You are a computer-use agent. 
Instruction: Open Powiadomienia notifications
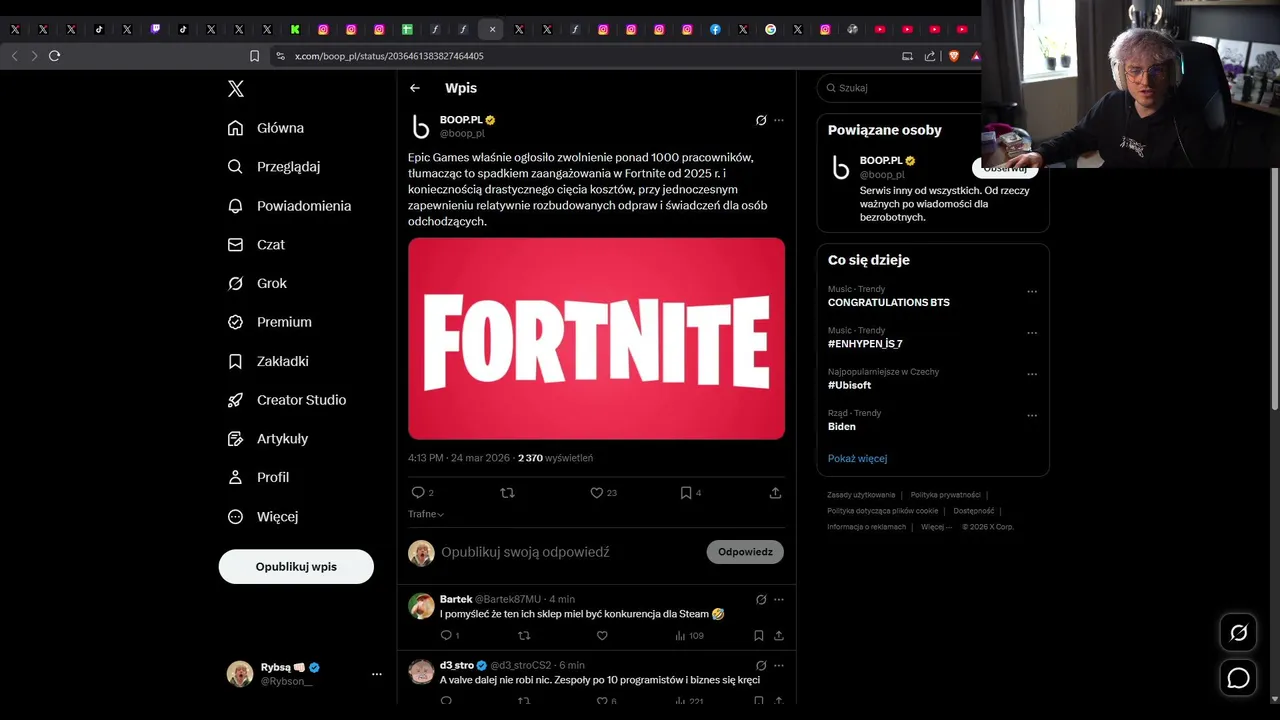click(x=289, y=206)
